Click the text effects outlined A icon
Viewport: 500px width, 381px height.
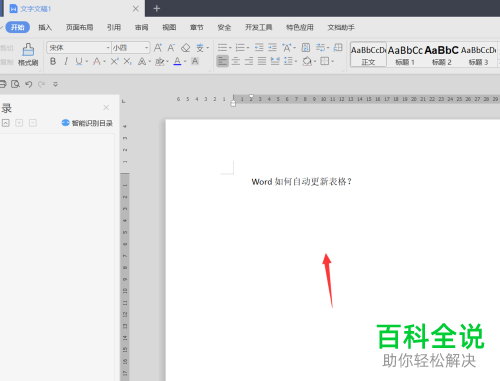point(142,61)
